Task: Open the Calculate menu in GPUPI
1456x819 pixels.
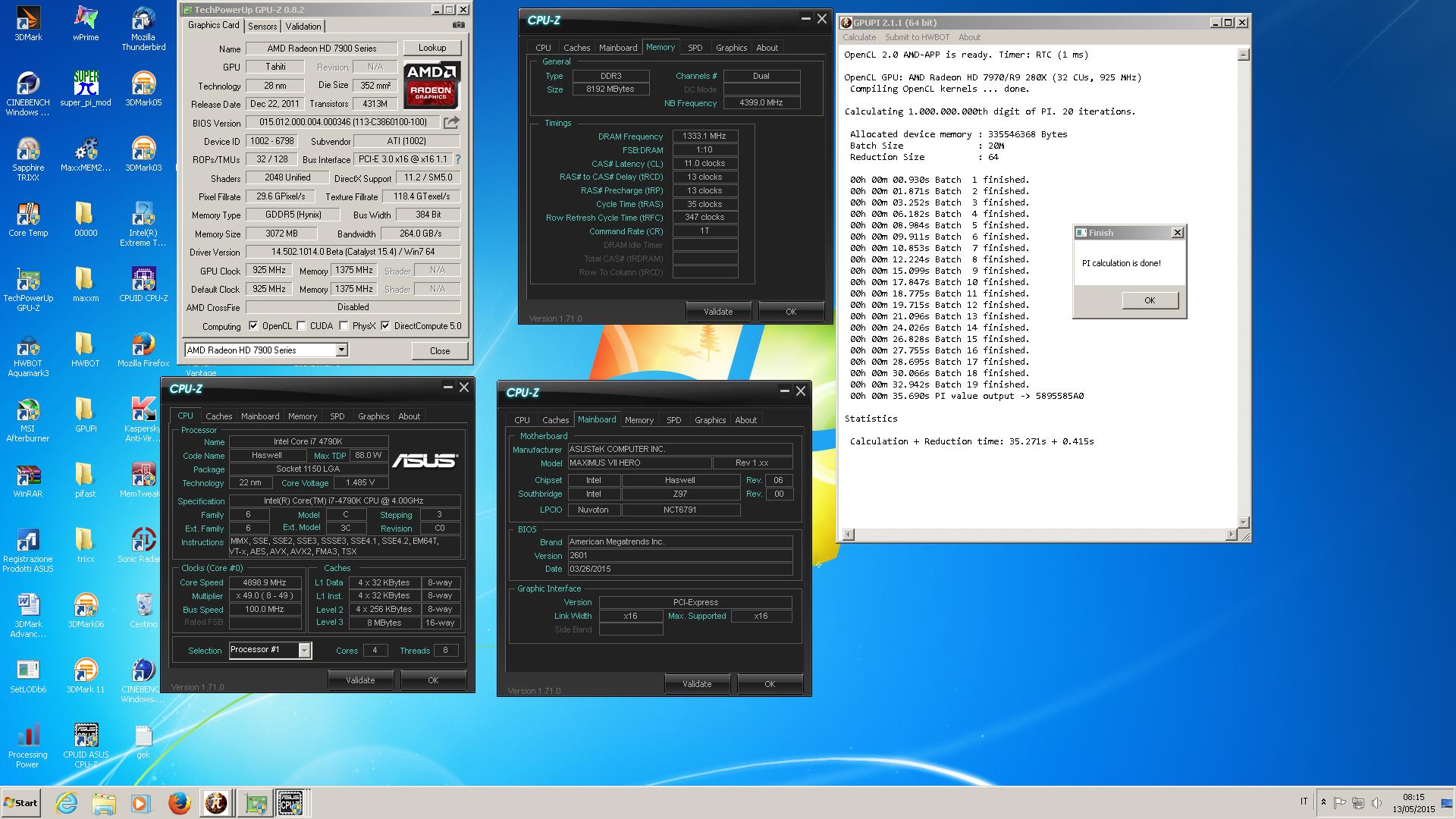Action: [859, 37]
